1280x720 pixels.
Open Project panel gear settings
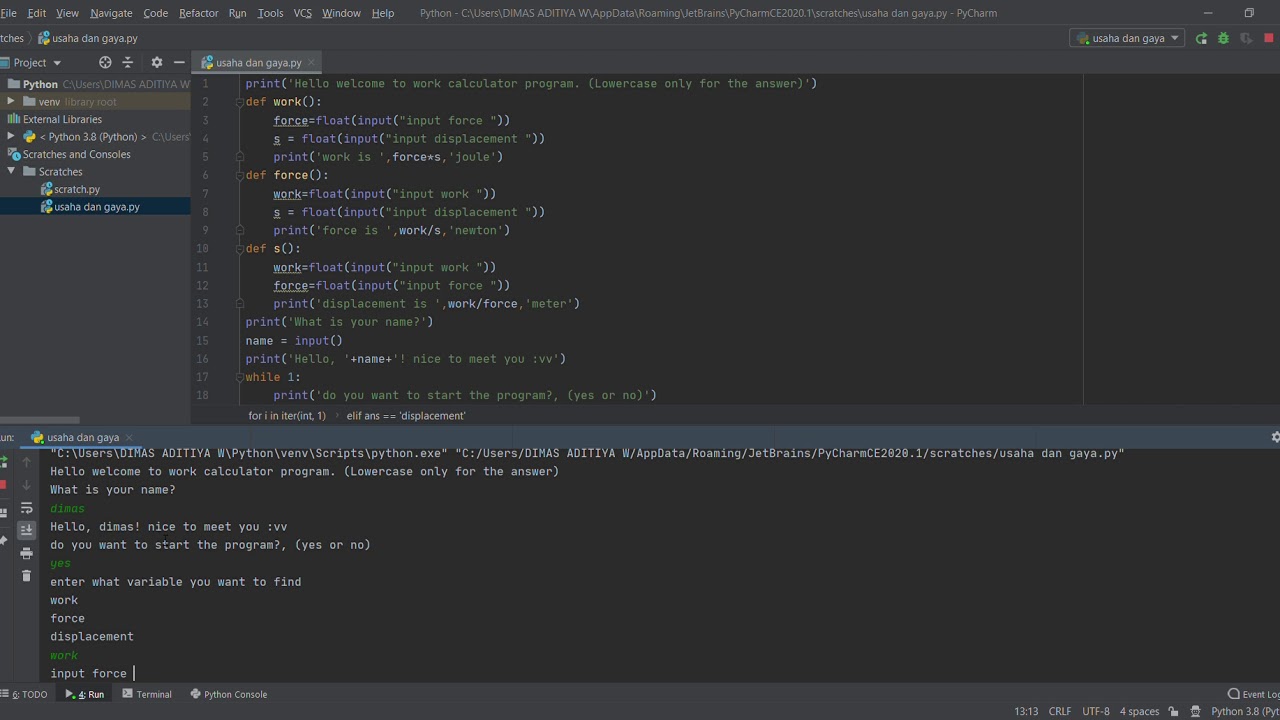(156, 62)
